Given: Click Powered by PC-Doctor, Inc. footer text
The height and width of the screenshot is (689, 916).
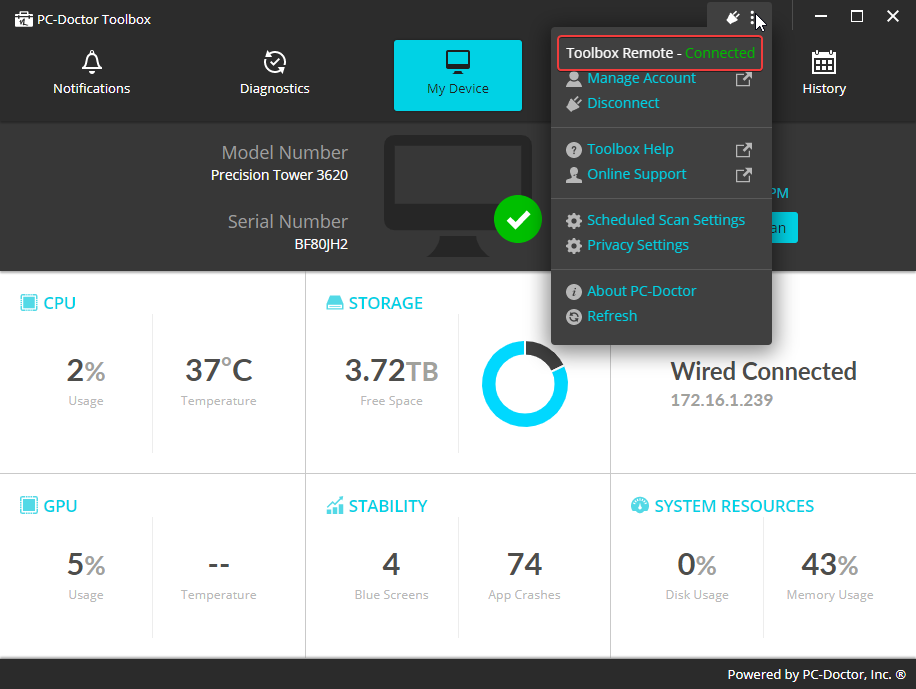Looking at the screenshot, I should [817, 675].
